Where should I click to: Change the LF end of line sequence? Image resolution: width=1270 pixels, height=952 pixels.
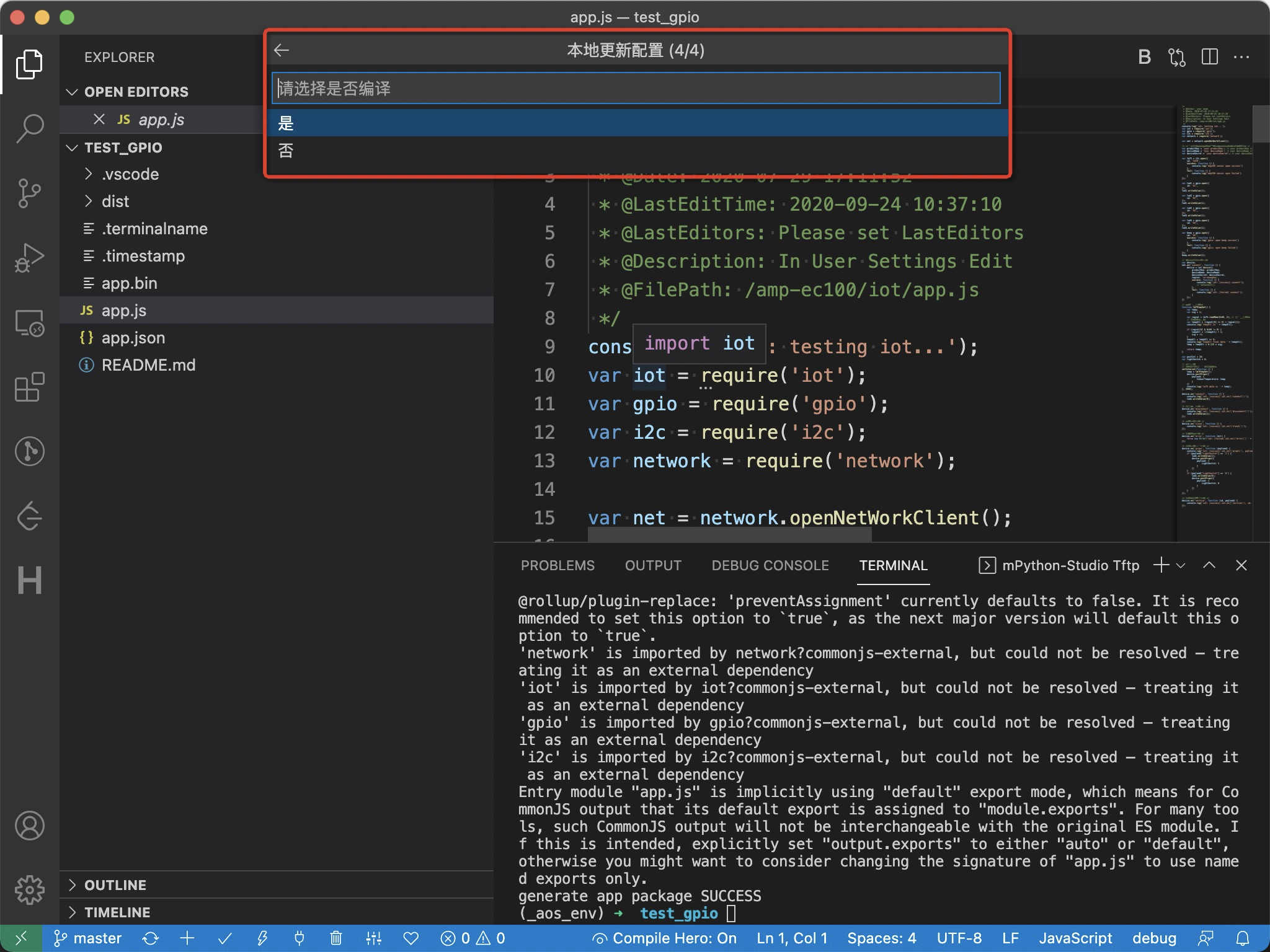[1010, 938]
